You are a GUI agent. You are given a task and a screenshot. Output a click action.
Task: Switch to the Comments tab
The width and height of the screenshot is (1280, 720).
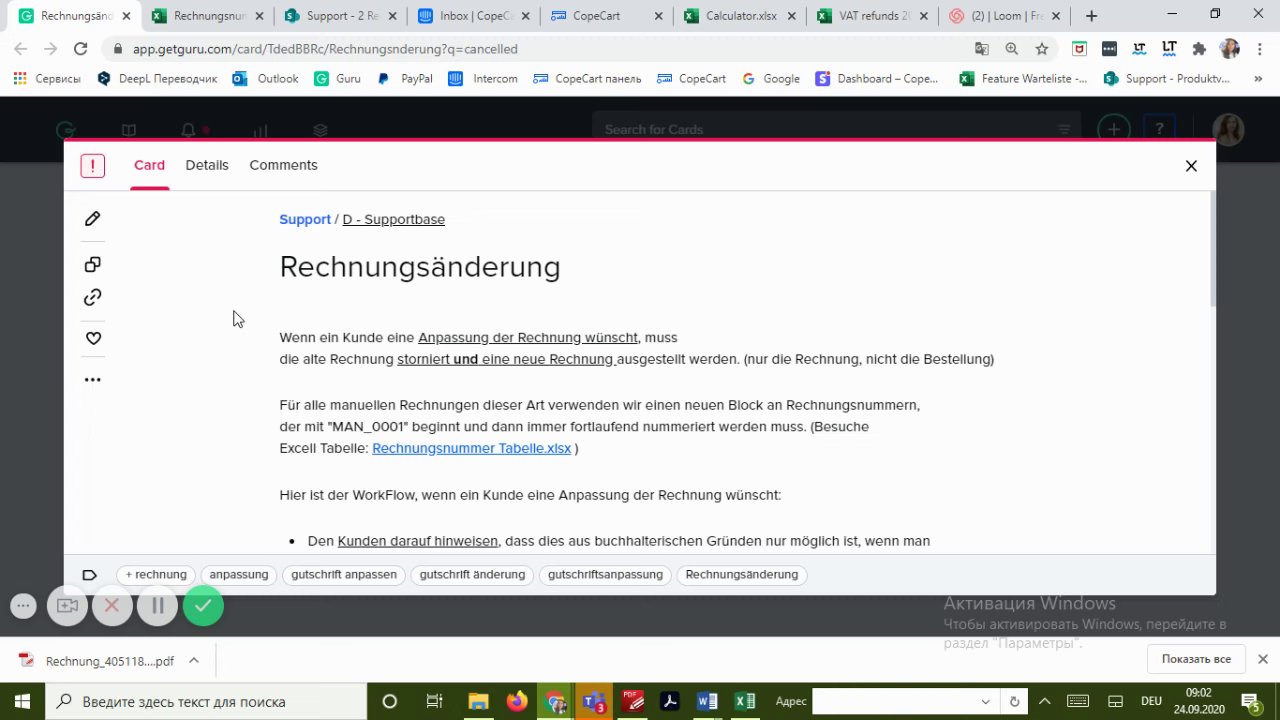point(283,165)
